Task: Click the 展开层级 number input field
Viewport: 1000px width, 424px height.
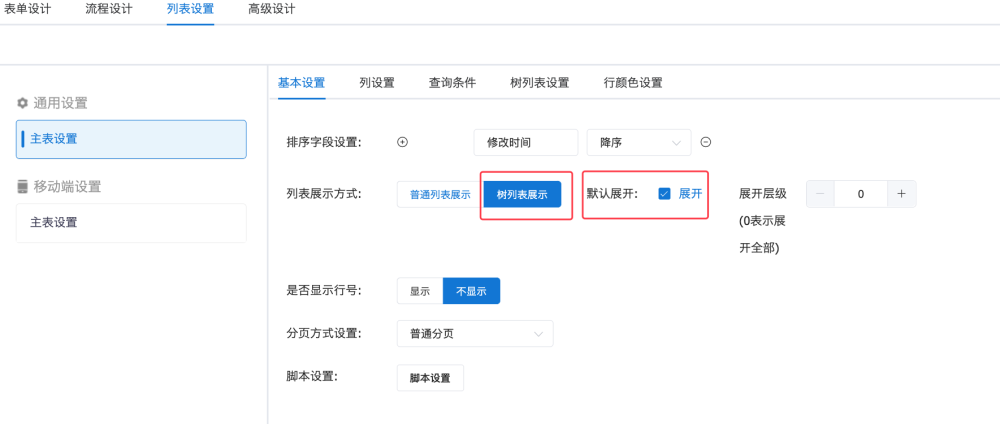Action: click(861, 194)
